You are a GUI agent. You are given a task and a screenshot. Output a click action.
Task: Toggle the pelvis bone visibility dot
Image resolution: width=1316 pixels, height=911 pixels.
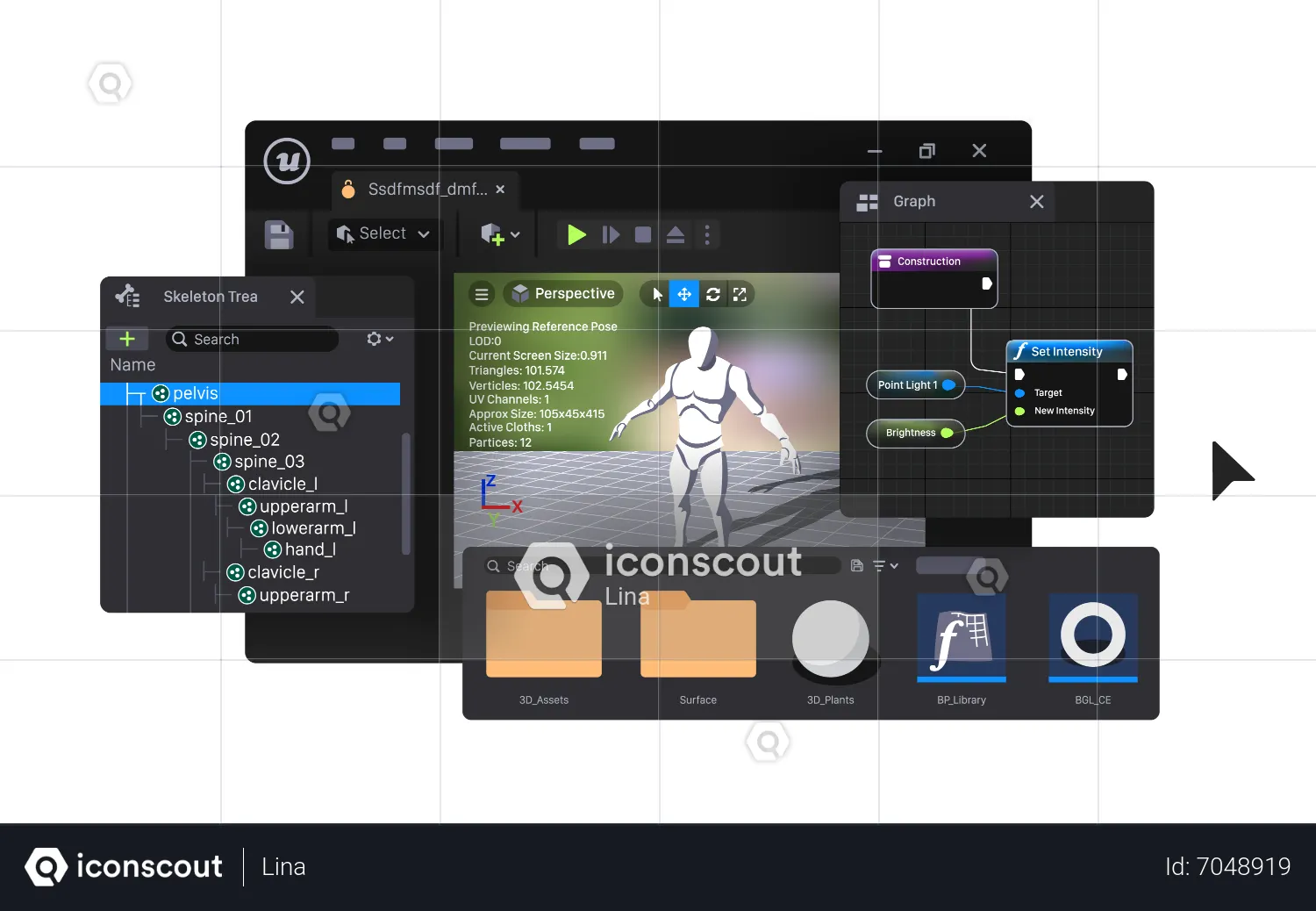[x=161, y=393]
